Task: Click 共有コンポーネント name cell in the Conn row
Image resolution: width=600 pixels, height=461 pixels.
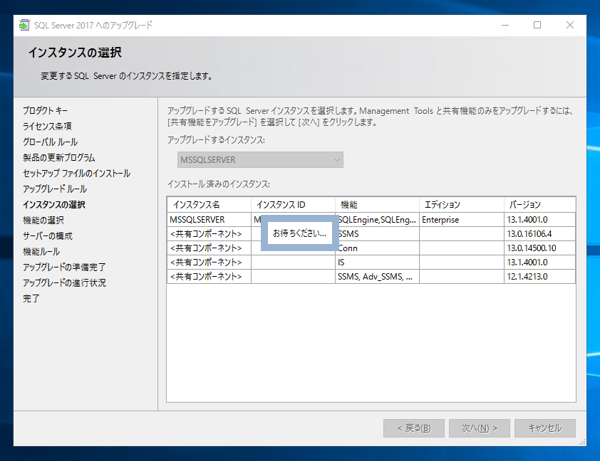Action: tap(209, 248)
